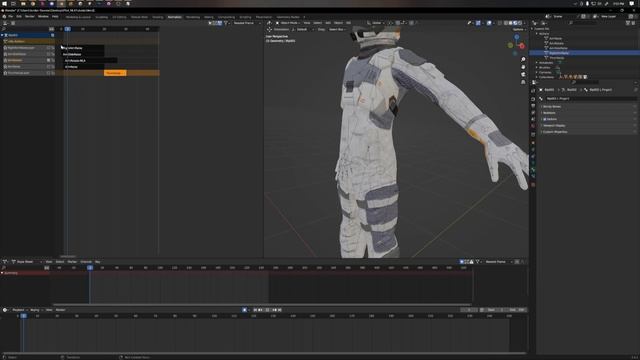This screenshot has width=640, height=360.
Task: Expand the Cameras group in outliner
Action: [x=537, y=72]
